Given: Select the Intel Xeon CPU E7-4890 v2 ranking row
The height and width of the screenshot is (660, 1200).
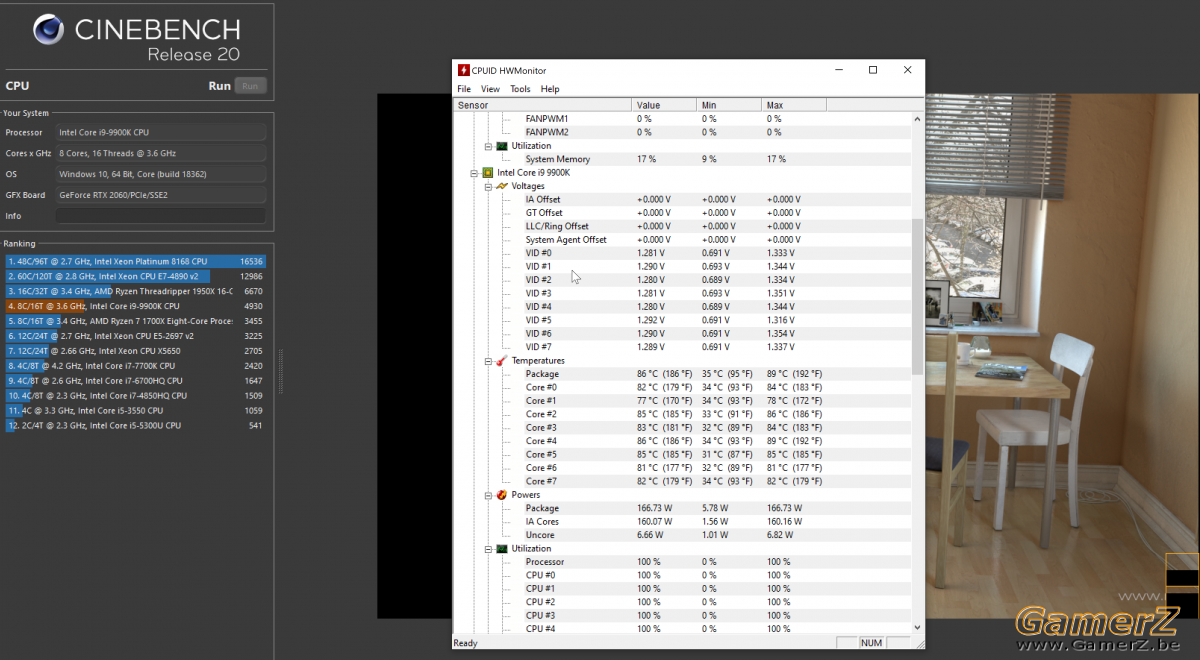Looking at the screenshot, I should pyautogui.click(x=136, y=276).
